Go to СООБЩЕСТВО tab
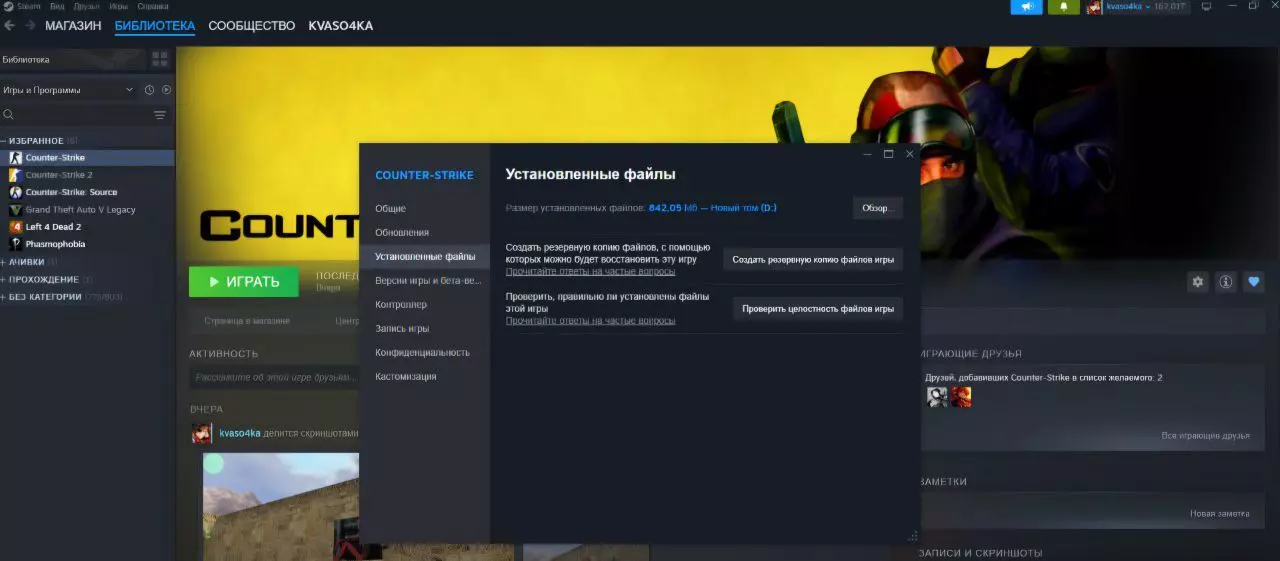Image resolution: width=1280 pixels, height=561 pixels. click(x=252, y=26)
